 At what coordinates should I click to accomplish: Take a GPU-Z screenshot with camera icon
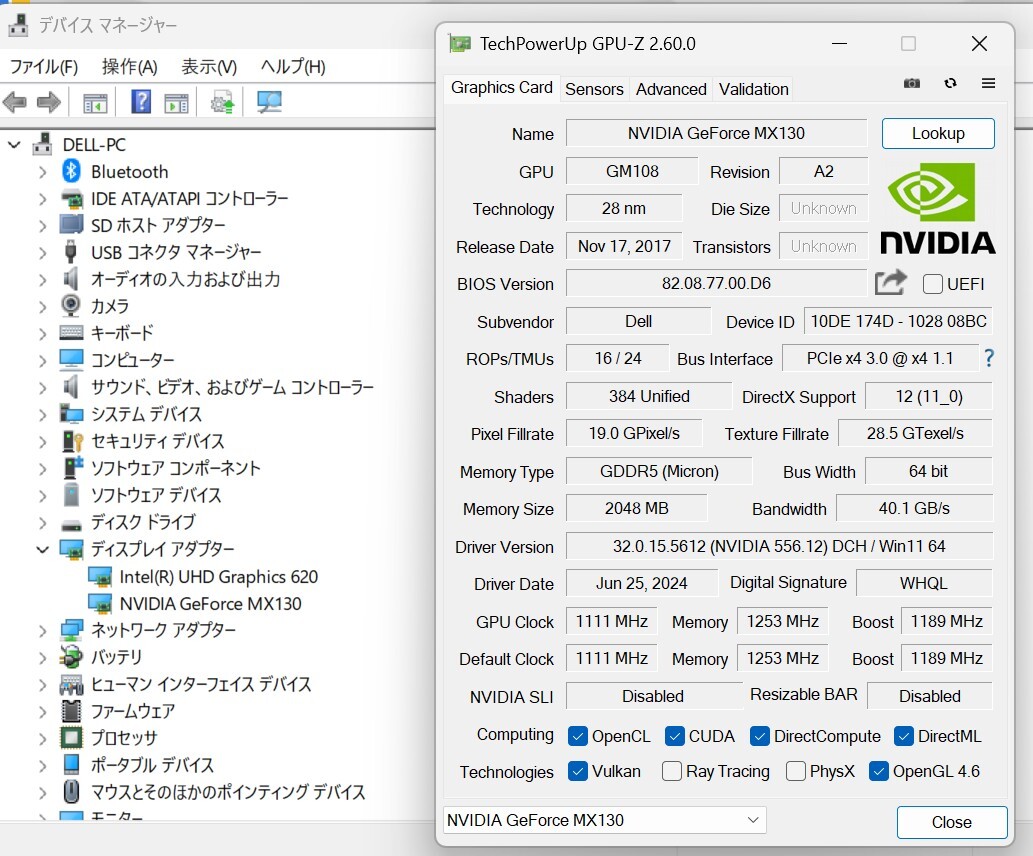tap(912, 83)
